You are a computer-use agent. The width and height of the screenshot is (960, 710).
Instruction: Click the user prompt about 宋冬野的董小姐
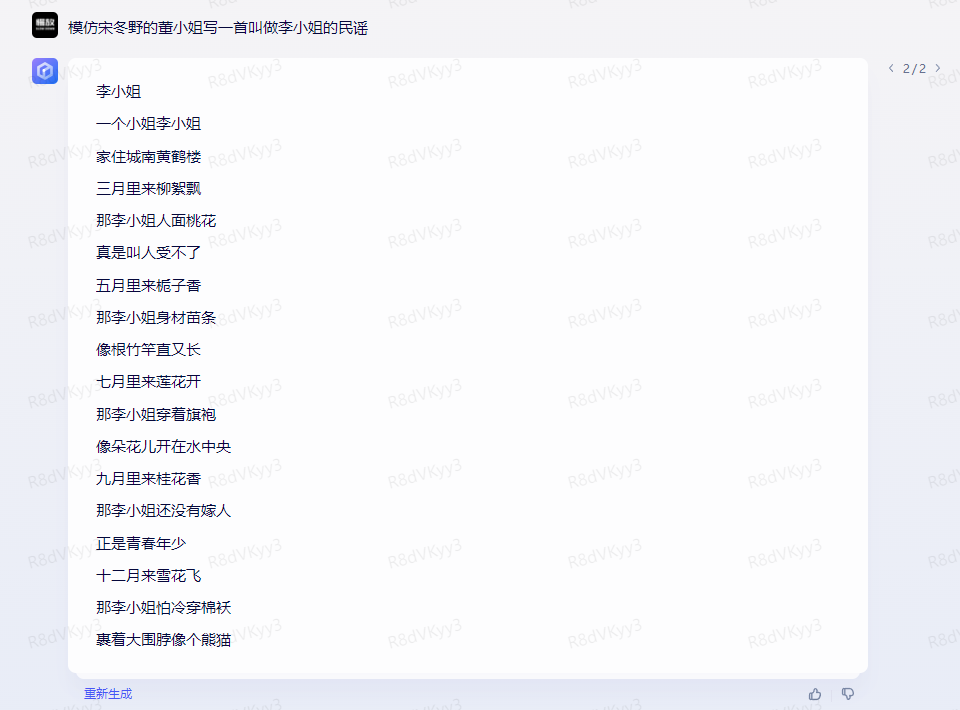click(x=218, y=28)
